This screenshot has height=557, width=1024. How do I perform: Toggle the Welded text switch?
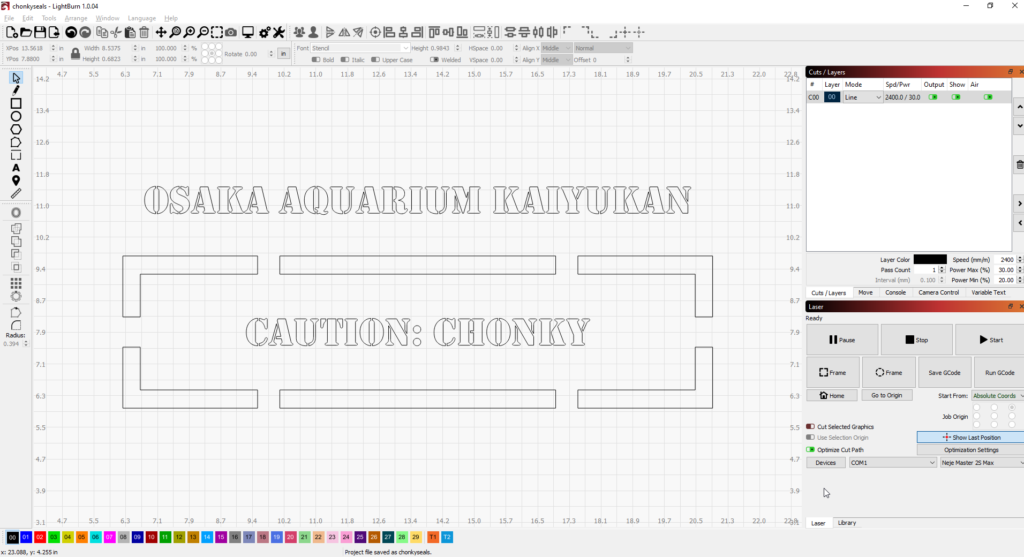434,59
